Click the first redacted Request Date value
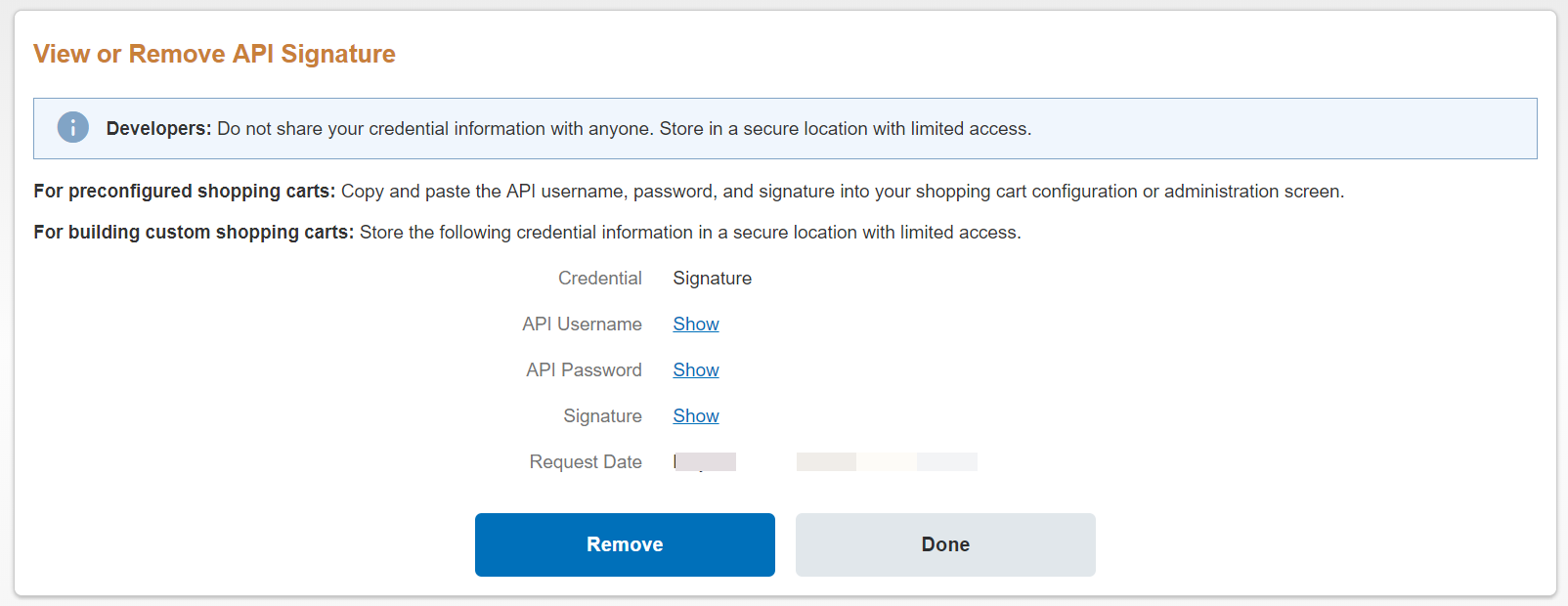This screenshot has height=606, width=1568. [x=705, y=461]
